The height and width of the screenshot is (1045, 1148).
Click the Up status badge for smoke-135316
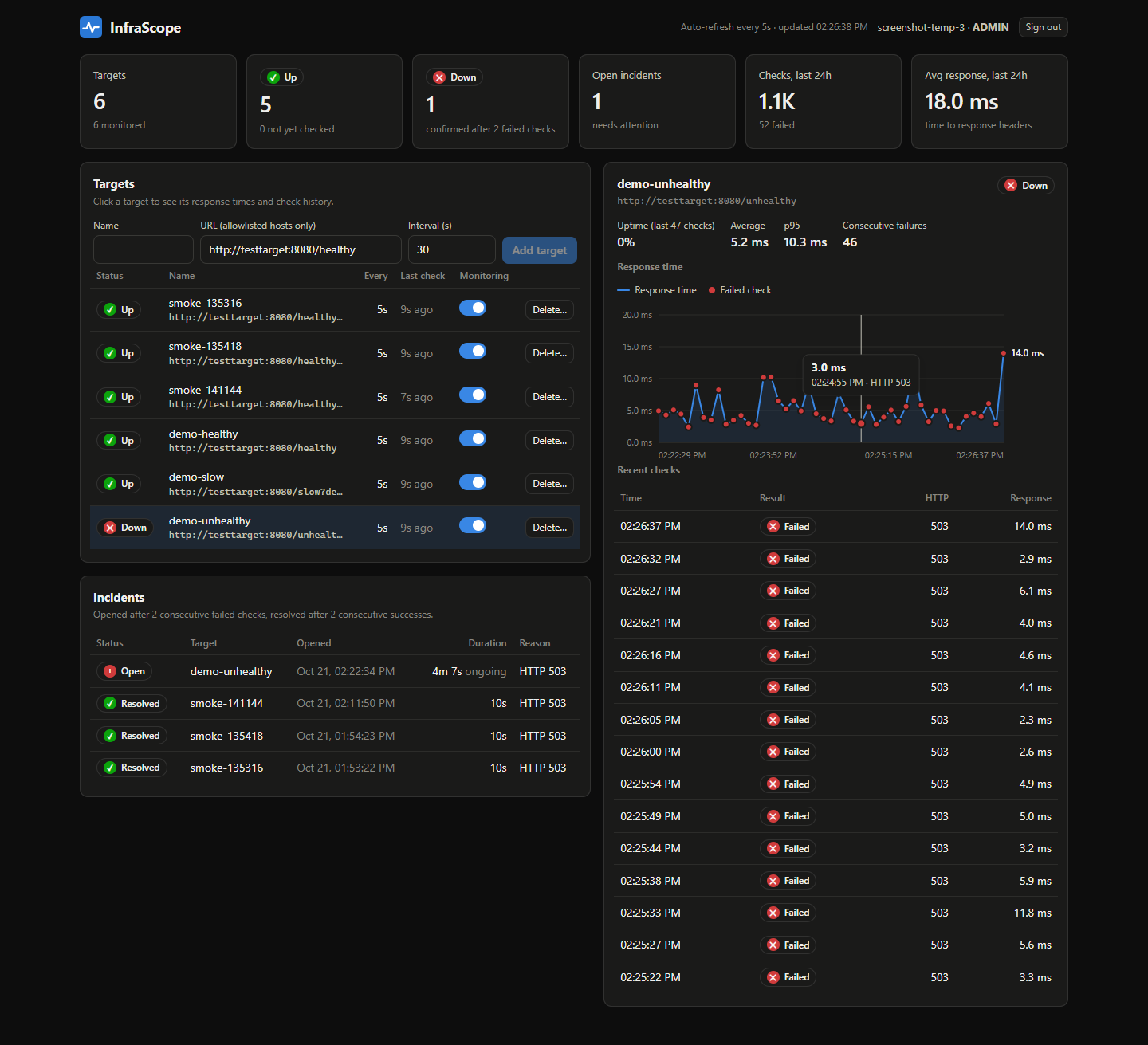(x=119, y=310)
